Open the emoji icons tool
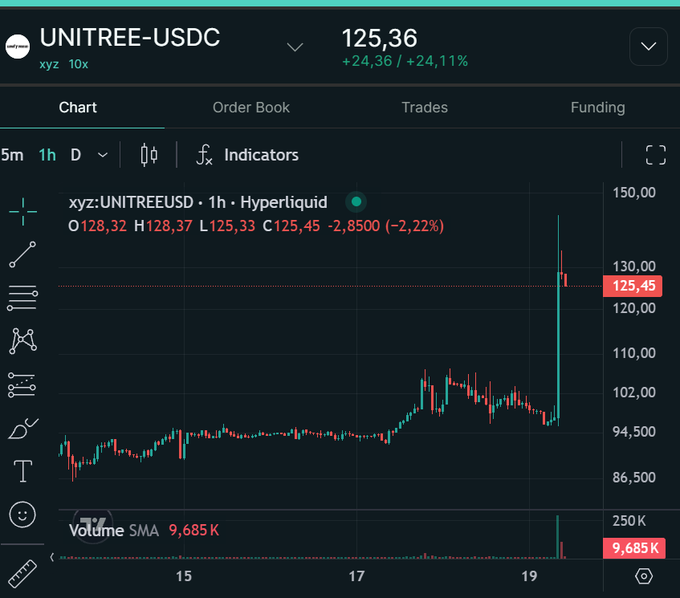 click(x=22, y=515)
